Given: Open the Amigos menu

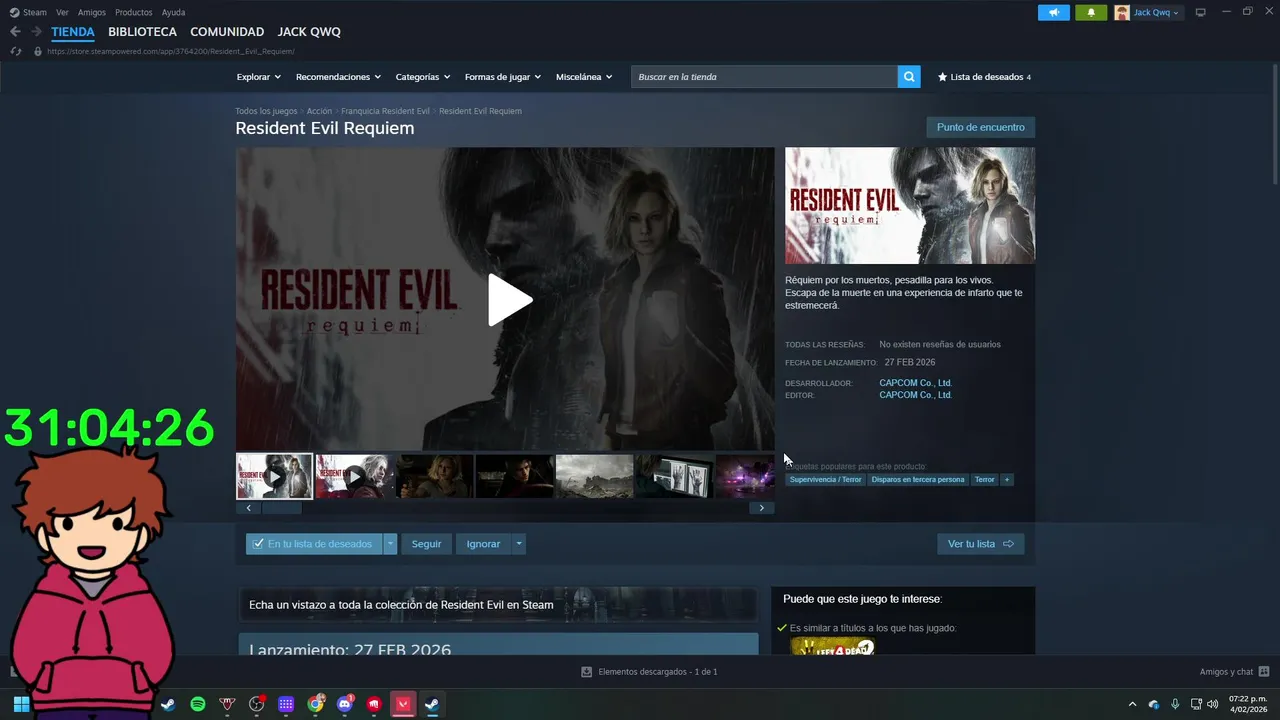Looking at the screenshot, I should pyautogui.click(x=92, y=12).
